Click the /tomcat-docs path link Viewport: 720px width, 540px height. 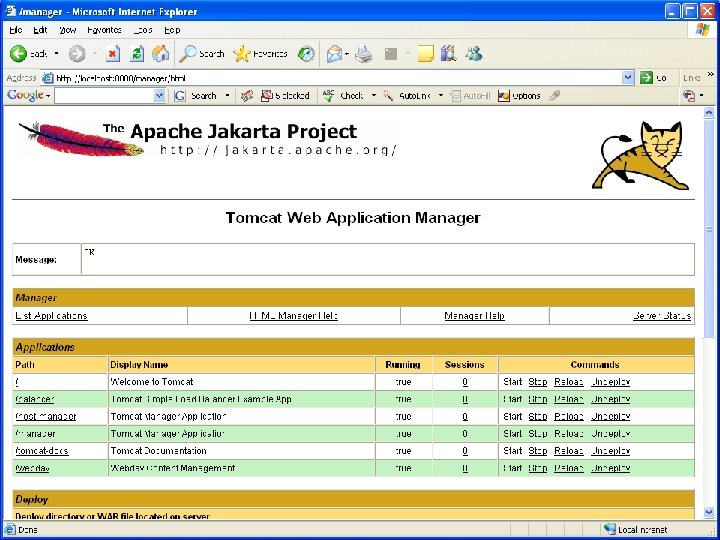pyautogui.click(x=42, y=451)
